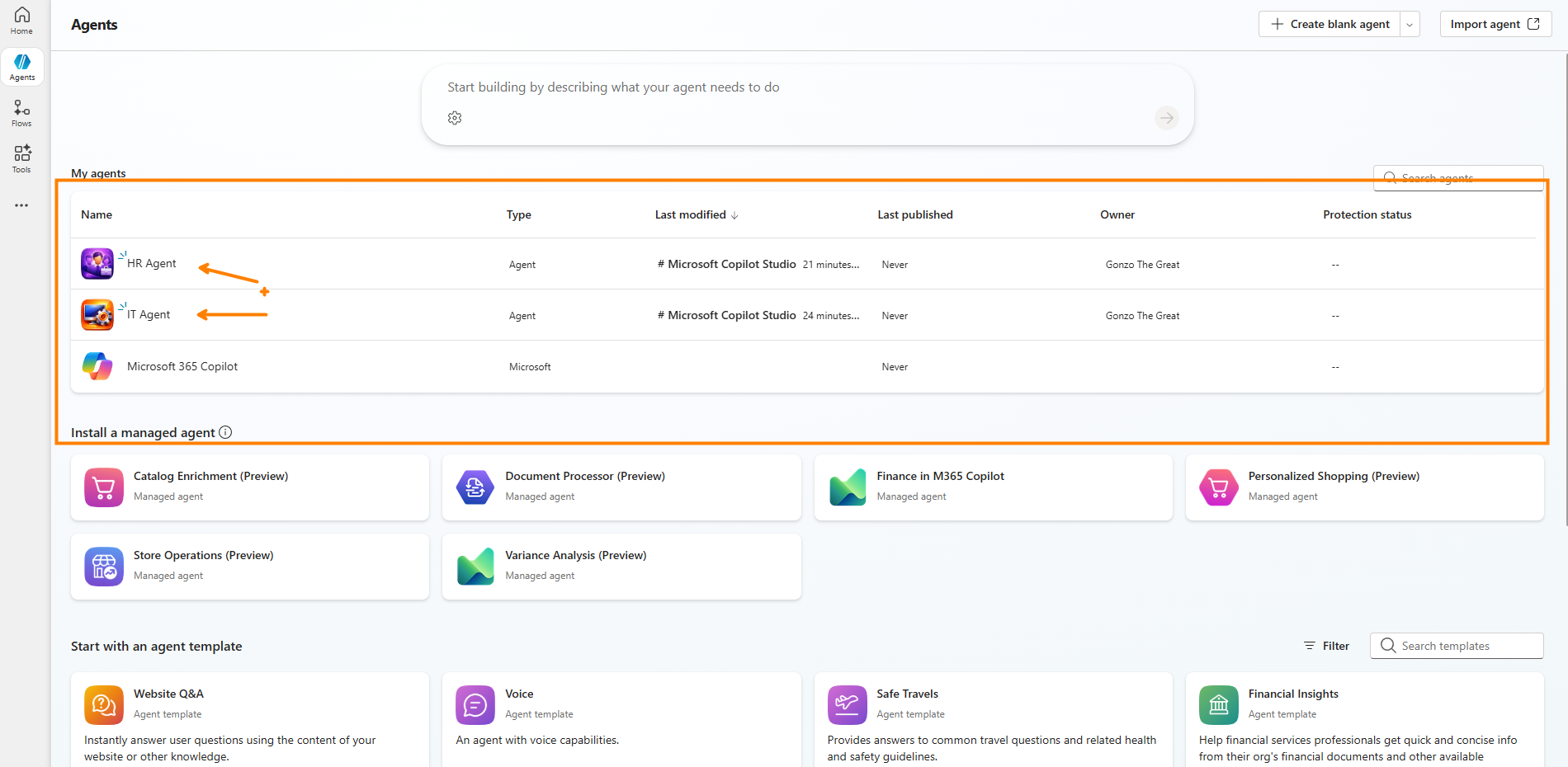Screen dimensions: 1568x767
Task: Click the info icon beside Install a managed agent
Action: tap(225, 432)
